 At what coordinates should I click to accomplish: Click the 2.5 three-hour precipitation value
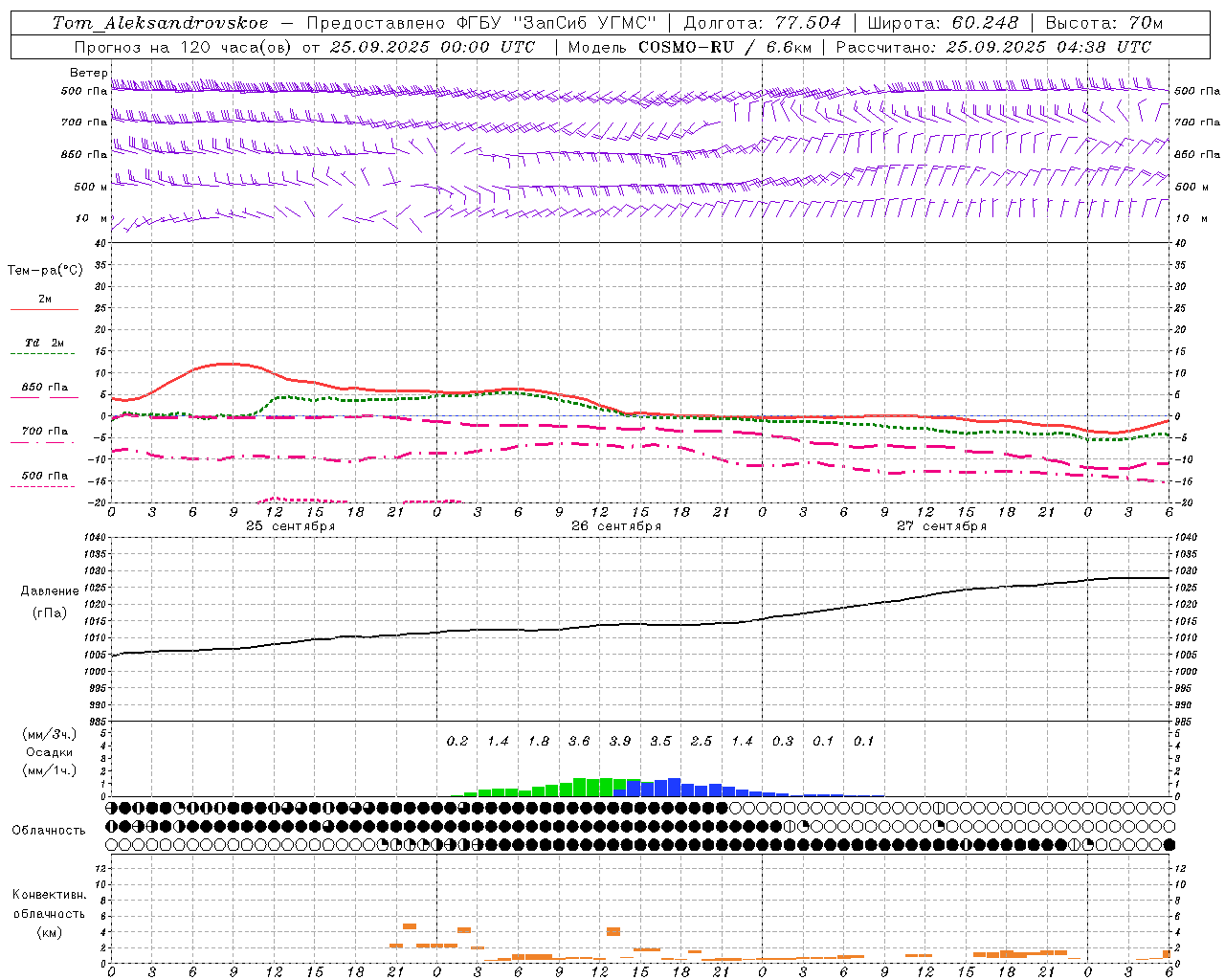pos(702,742)
